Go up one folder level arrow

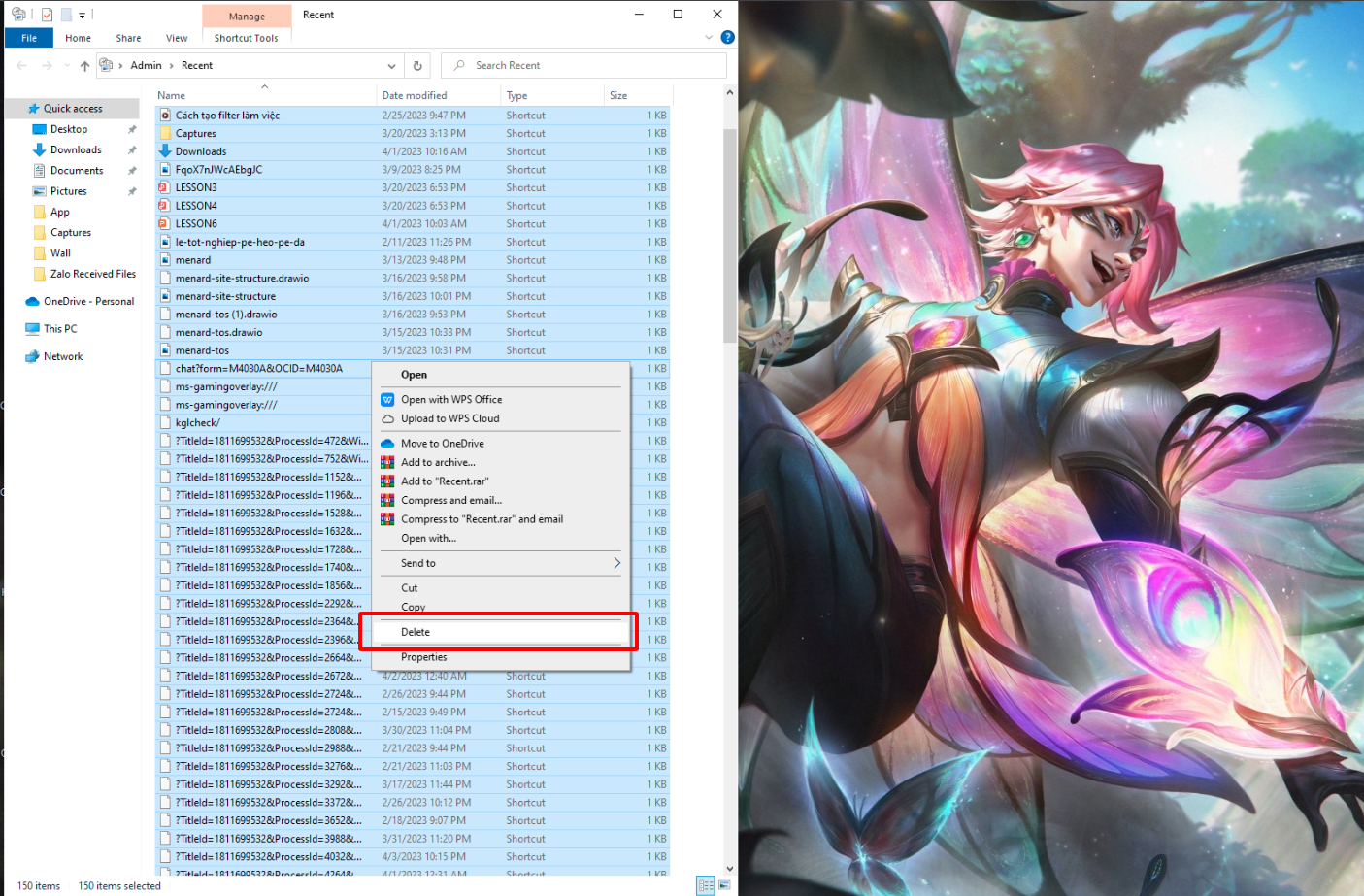click(84, 65)
